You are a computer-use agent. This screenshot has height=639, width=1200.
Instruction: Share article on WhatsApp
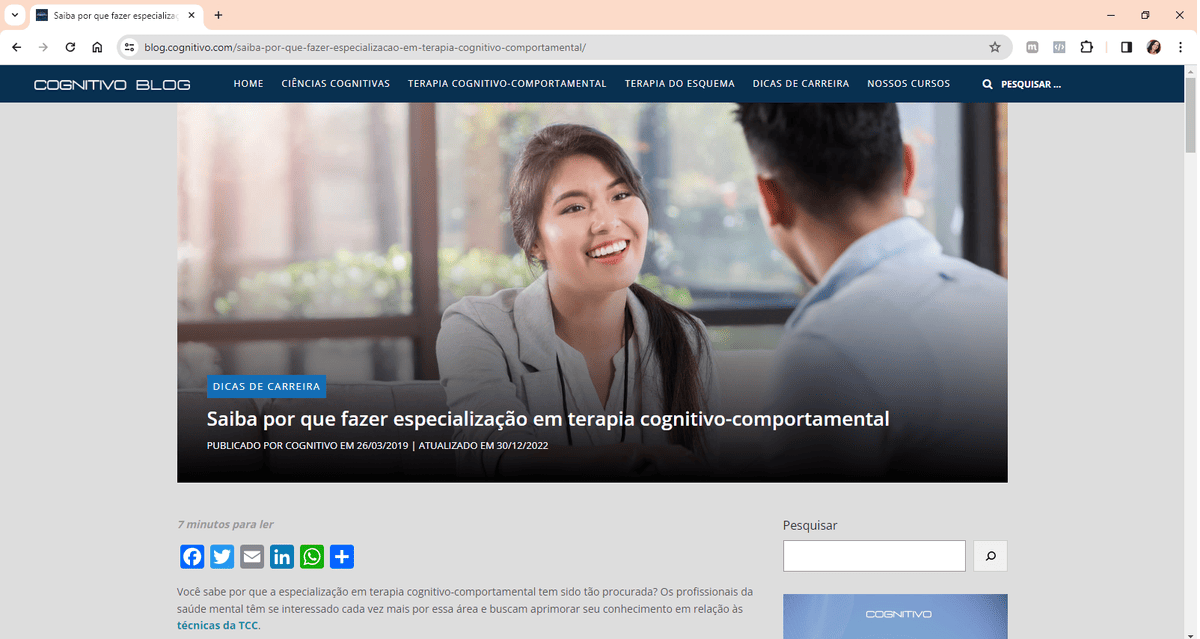tap(312, 557)
